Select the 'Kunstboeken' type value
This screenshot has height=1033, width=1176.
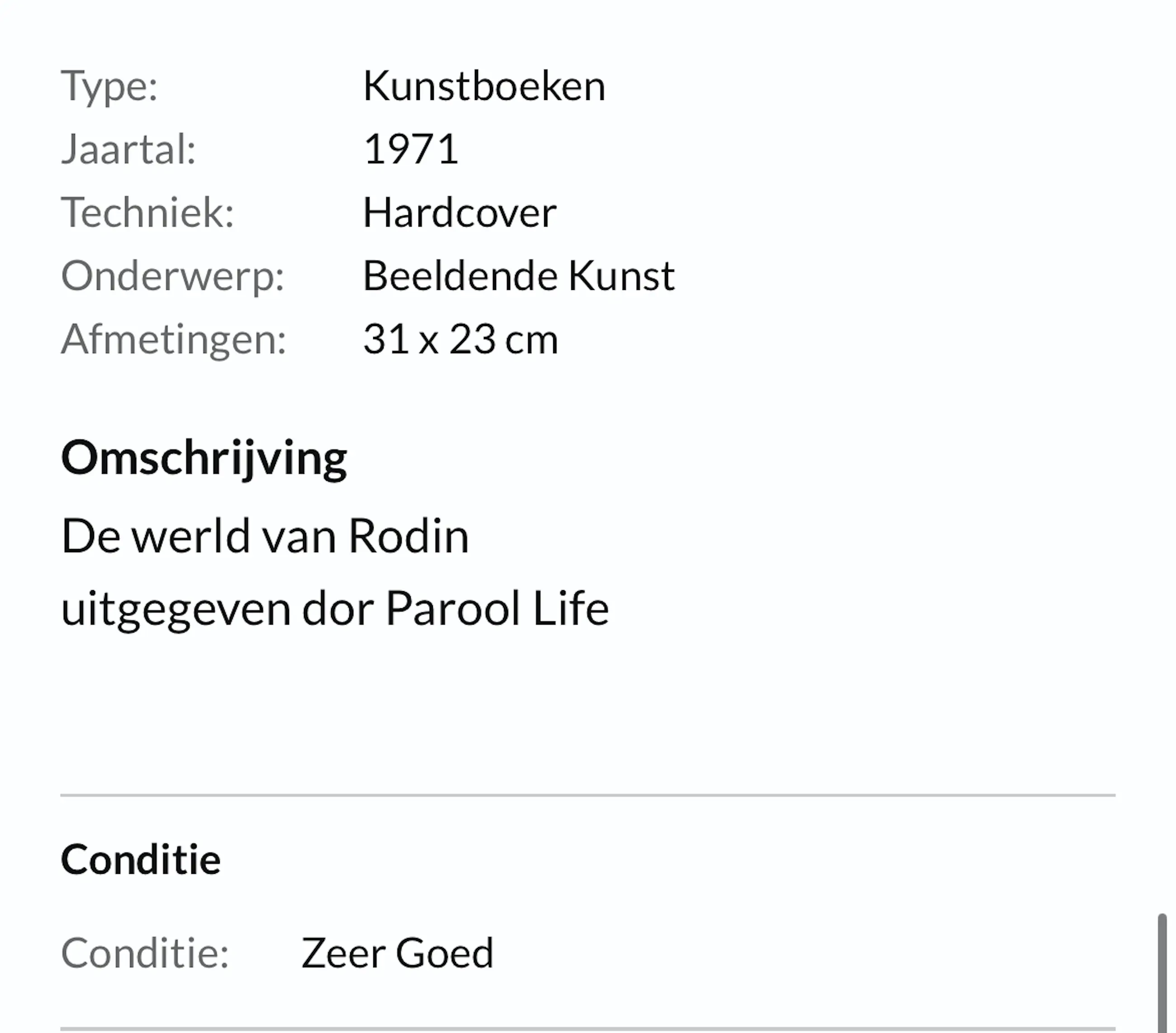click(x=484, y=86)
